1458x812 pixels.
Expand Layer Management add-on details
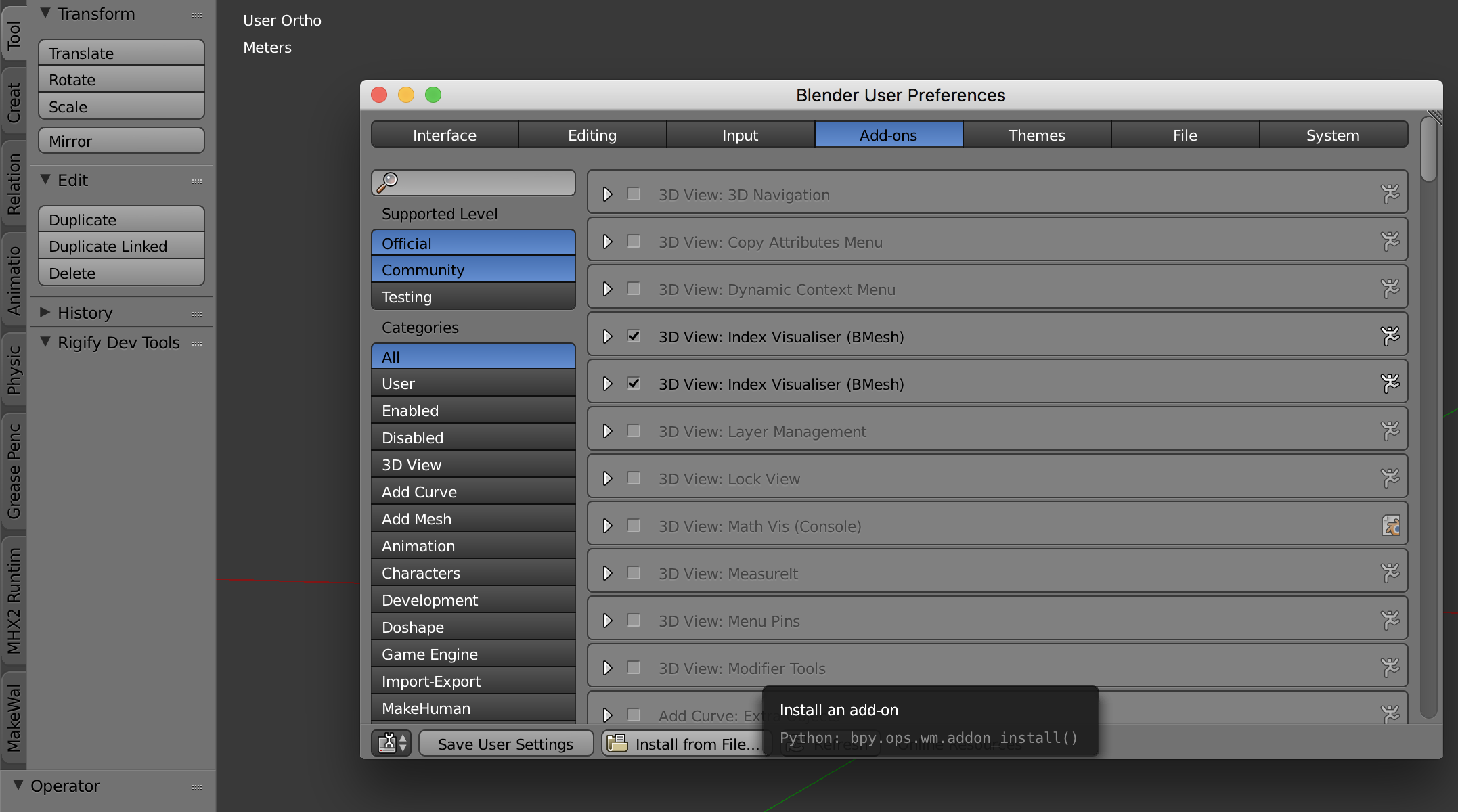[x=607, y=431]
